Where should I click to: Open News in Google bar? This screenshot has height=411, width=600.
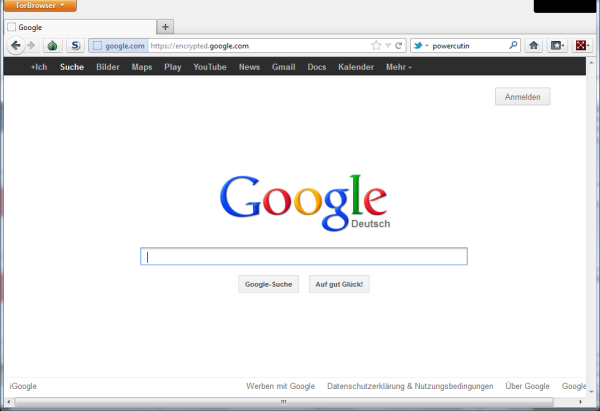(249, 67)
